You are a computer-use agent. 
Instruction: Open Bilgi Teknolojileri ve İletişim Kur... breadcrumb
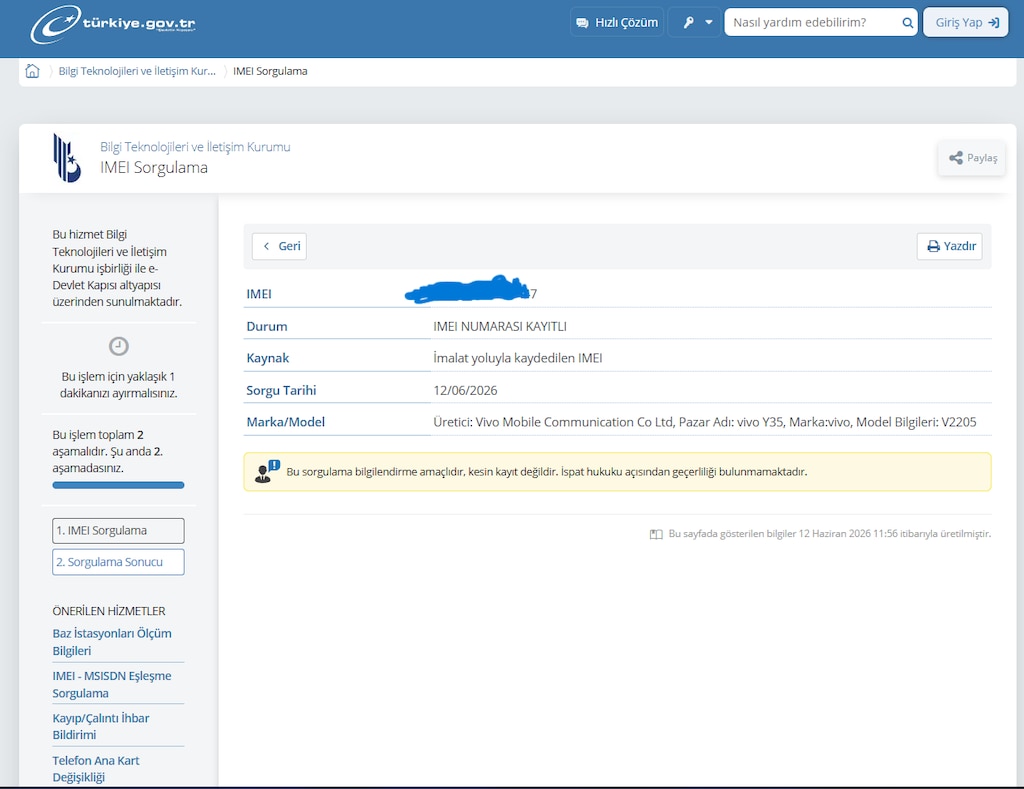[137, 71]
